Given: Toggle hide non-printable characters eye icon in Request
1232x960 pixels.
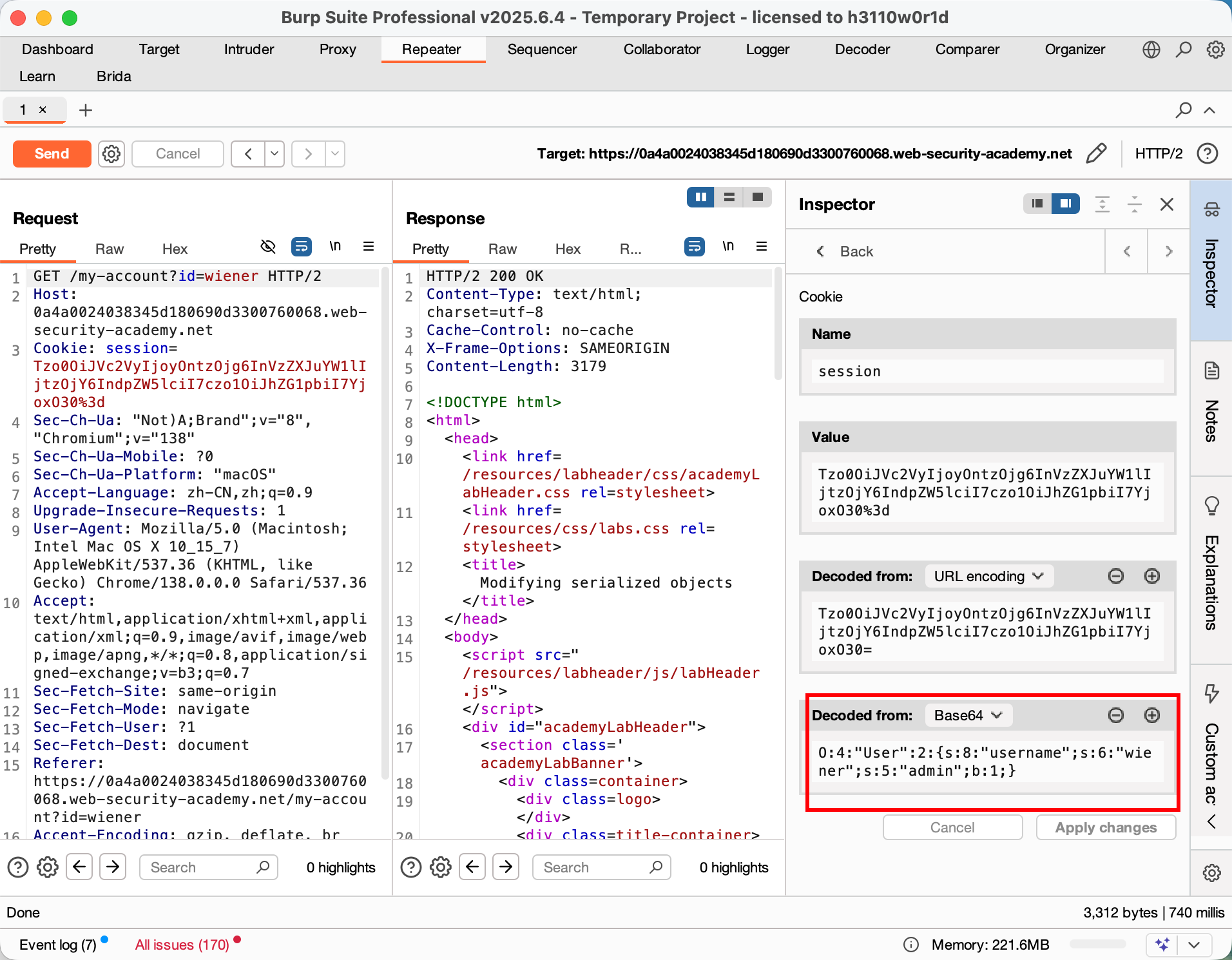Looking at the screenshot, I should point(268,246).
